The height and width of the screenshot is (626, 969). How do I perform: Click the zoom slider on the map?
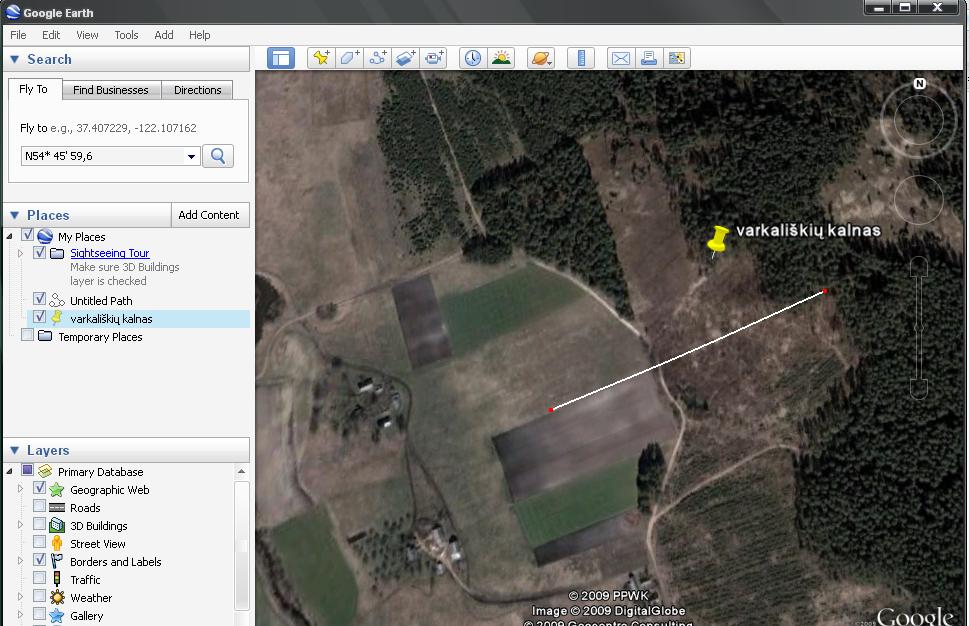(x=918, y=328)
